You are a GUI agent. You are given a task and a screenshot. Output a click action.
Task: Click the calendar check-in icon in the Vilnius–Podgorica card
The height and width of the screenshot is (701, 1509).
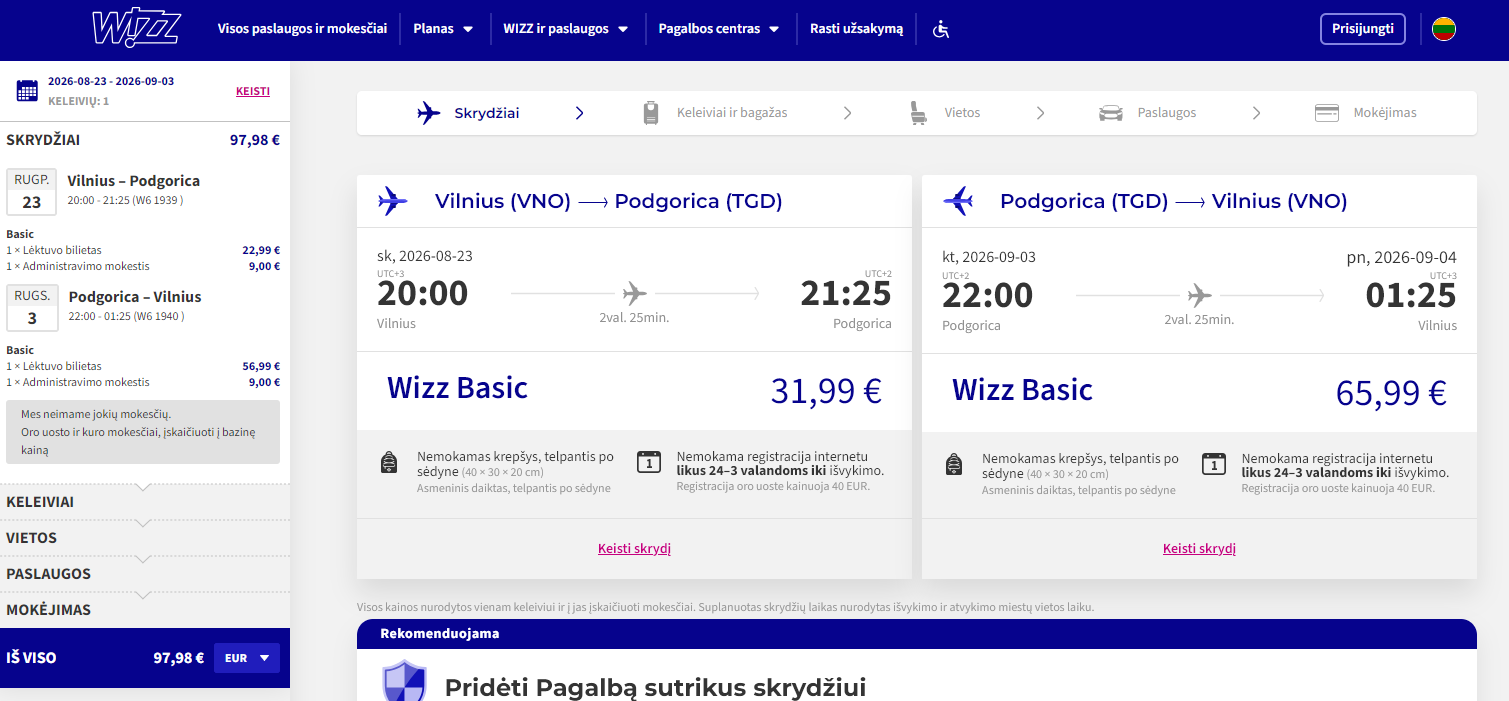click(x=649, y=462)
